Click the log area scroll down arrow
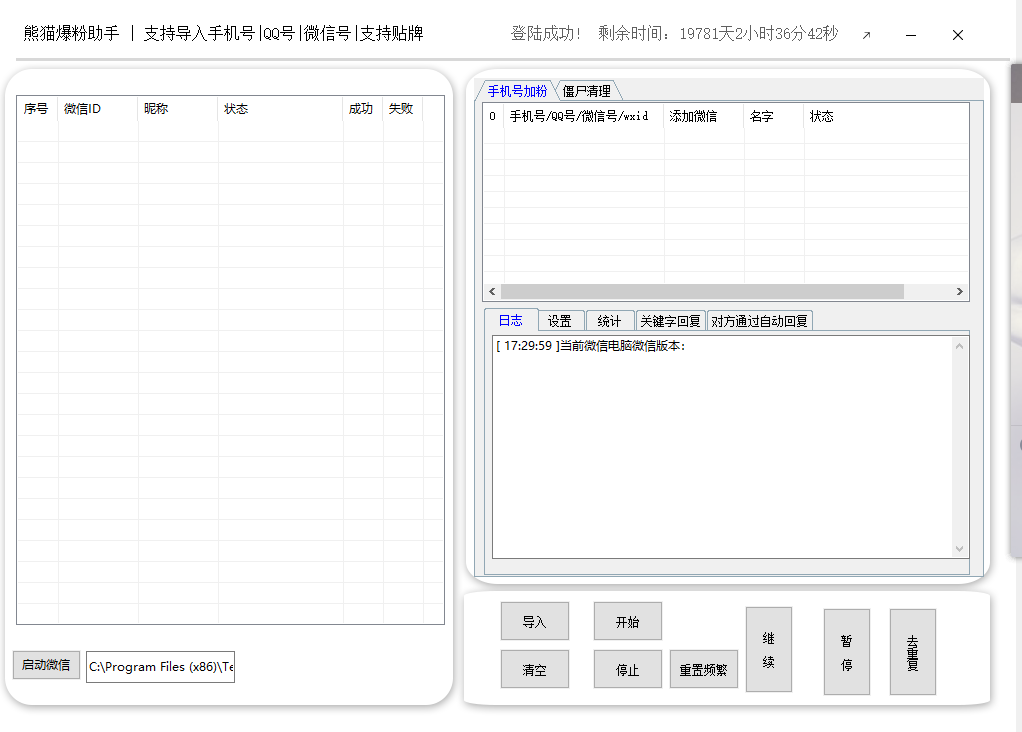Viewport: 1022px width, 732px height. [959, 549]
